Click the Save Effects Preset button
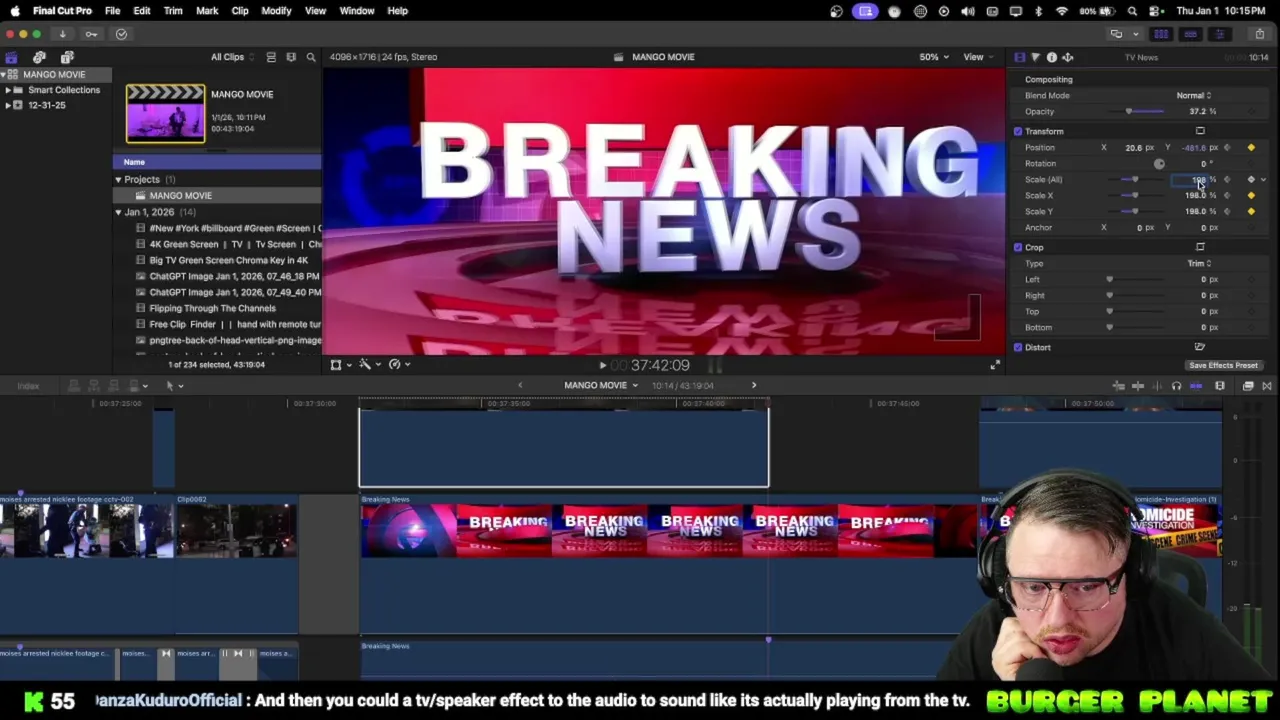 click(x=1223, y=365)
